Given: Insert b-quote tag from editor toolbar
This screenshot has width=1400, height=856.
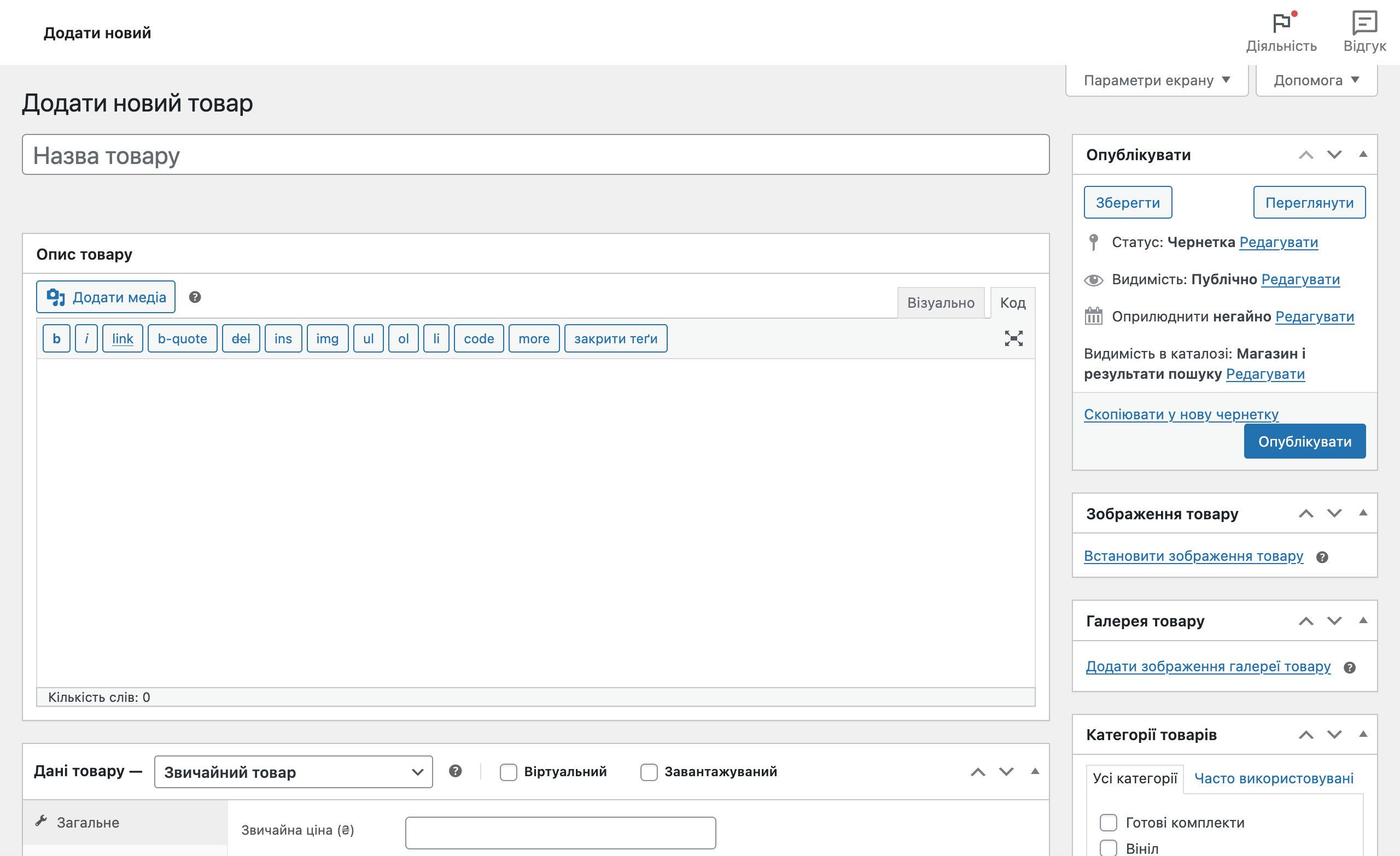Looking at the screenshot, I should (x=183, y=338).
